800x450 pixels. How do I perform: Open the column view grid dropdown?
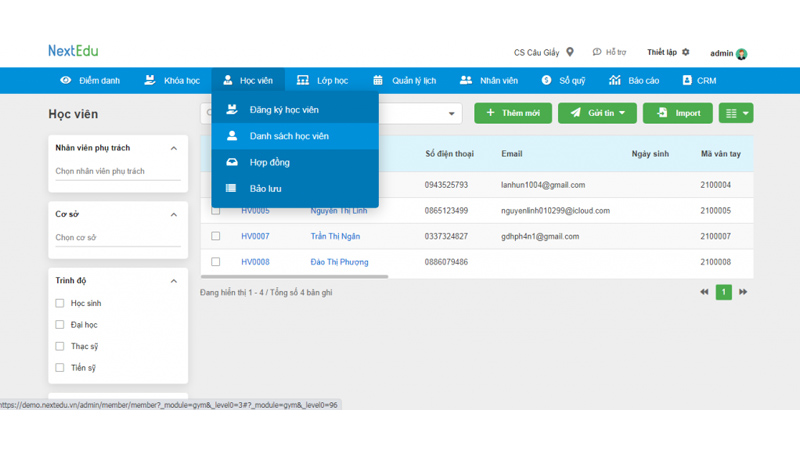pos(736,113)
